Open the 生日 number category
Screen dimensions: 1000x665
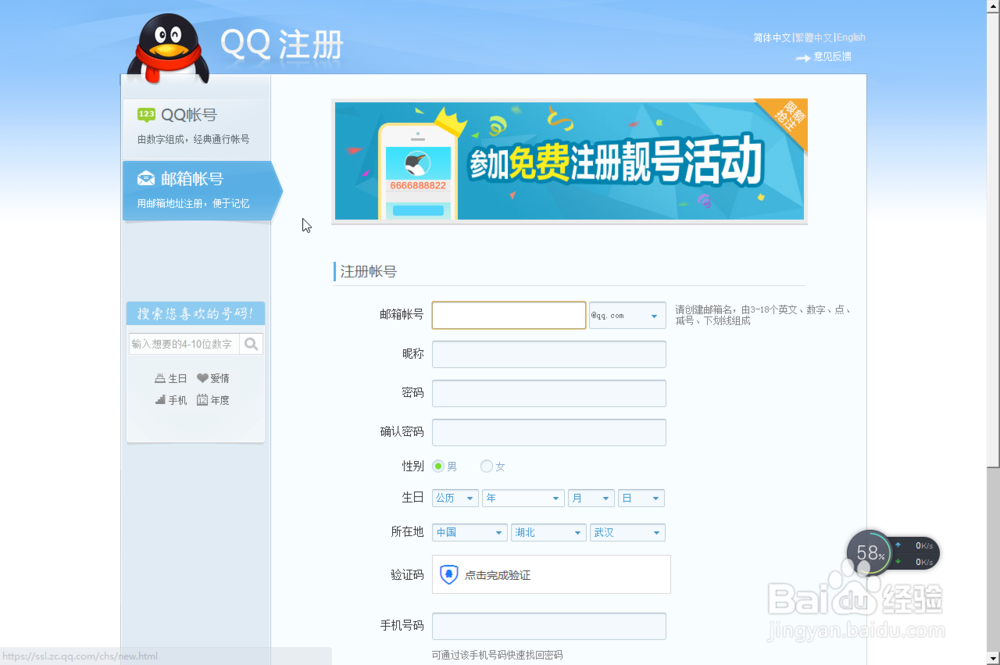[171, 379]
